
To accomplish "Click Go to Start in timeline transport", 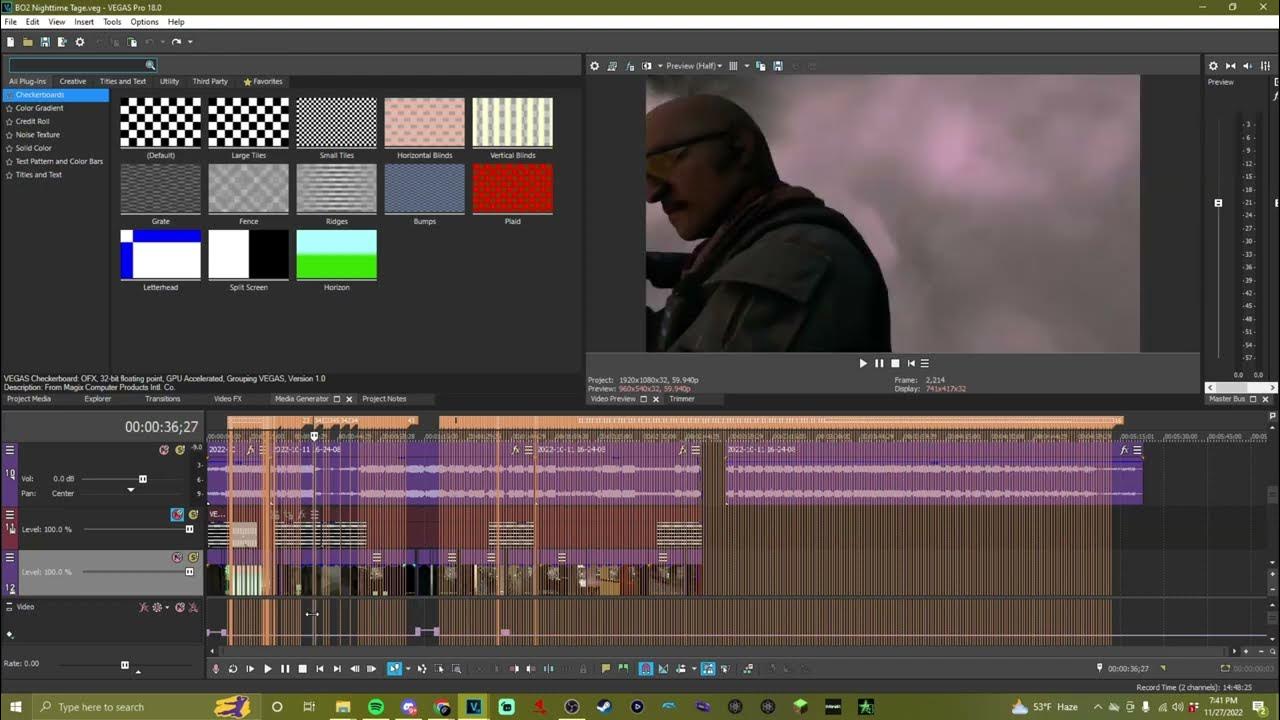I will tap(320, 669).
